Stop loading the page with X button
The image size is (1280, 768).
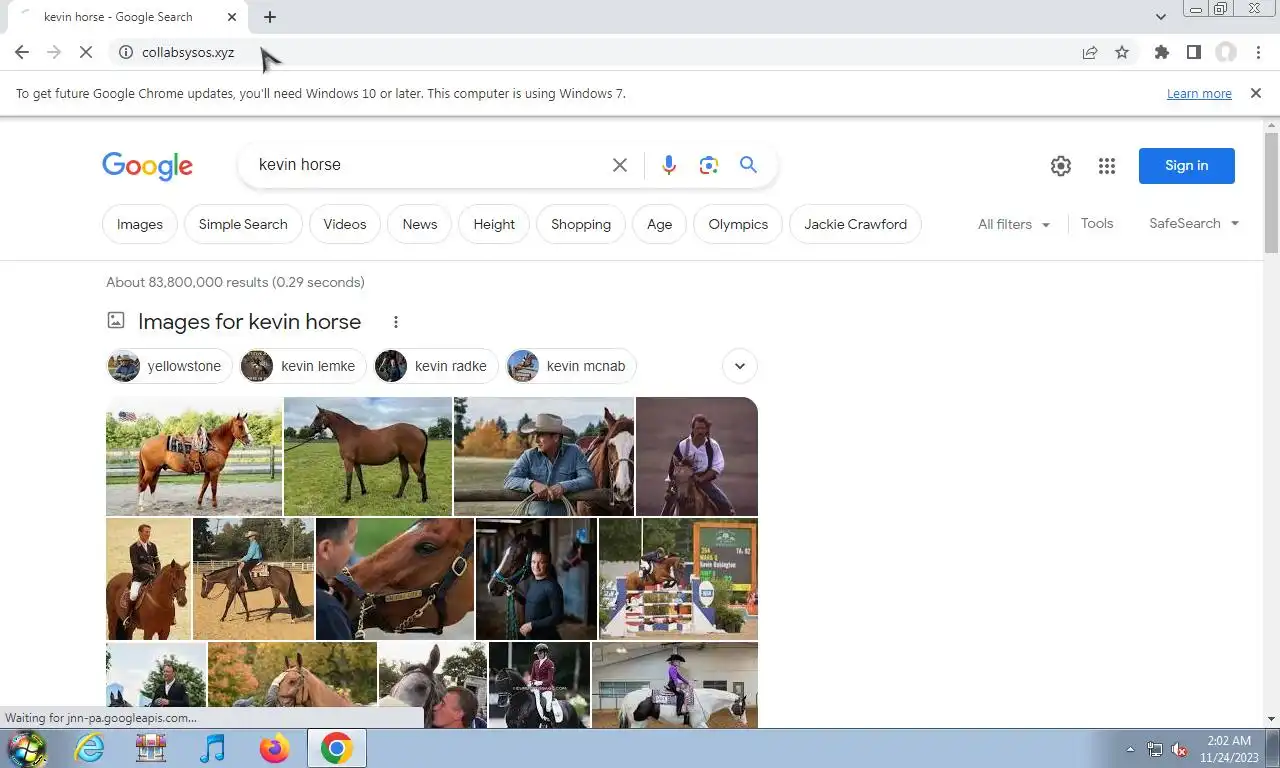click(86, 52)
